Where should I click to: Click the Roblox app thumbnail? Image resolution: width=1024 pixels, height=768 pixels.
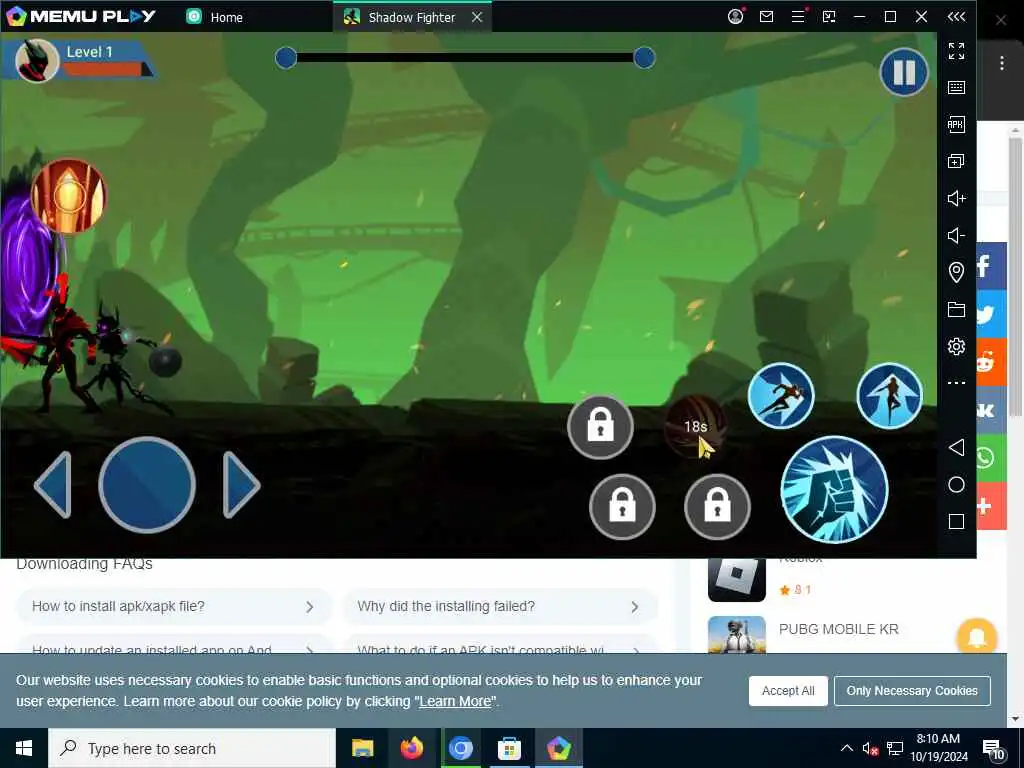pos(737,579)
